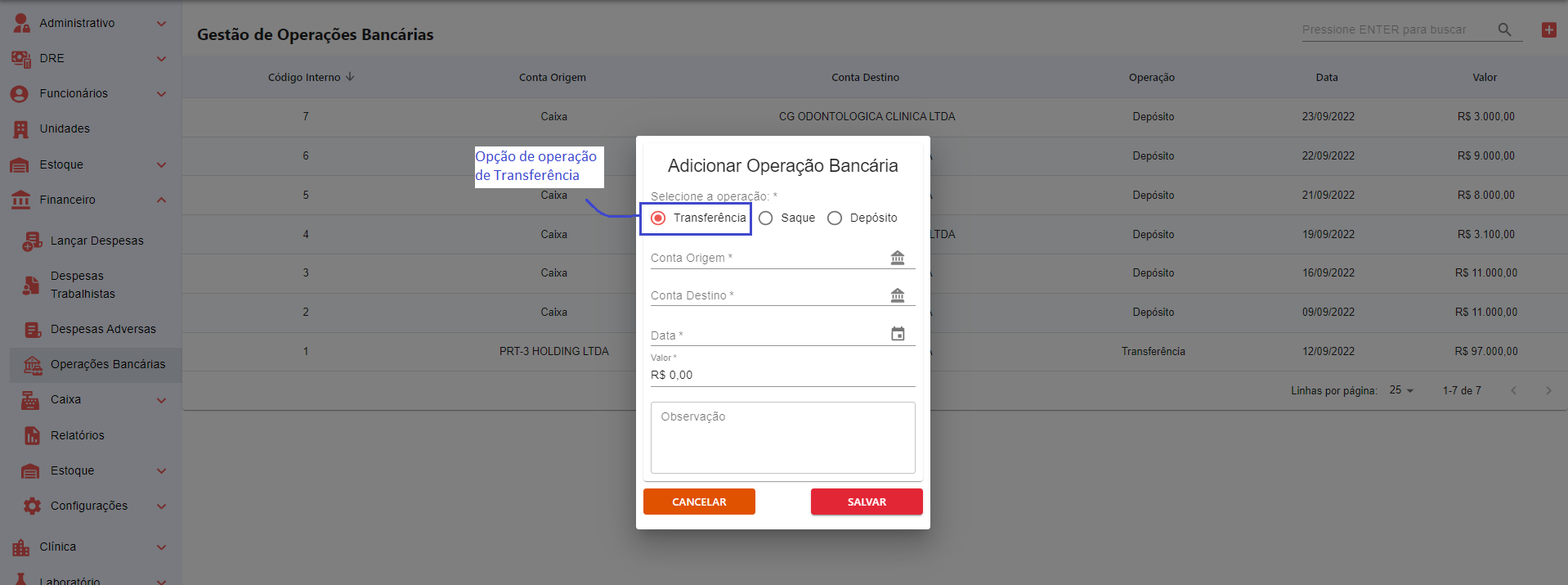1568x585 pixels.
Task: Select the Saque radio option
Action: point(766,218)
